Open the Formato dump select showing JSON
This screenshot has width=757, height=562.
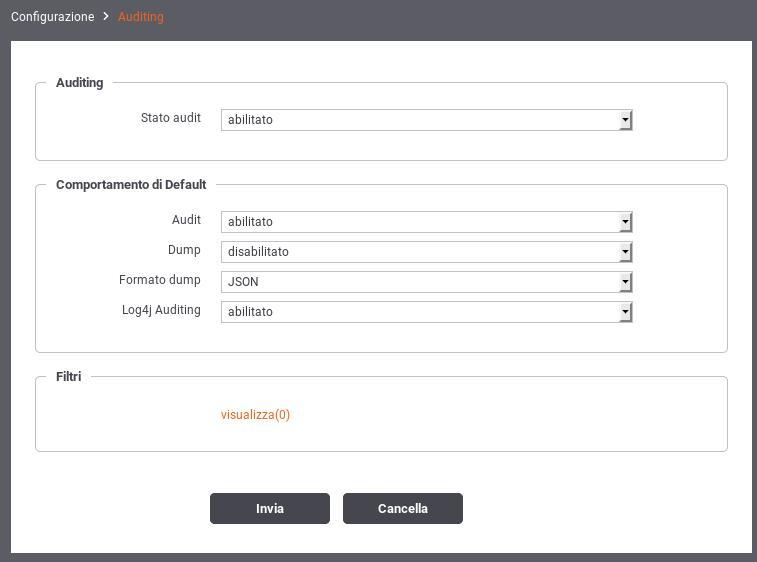pyautogui.click(x=427, y=282)
